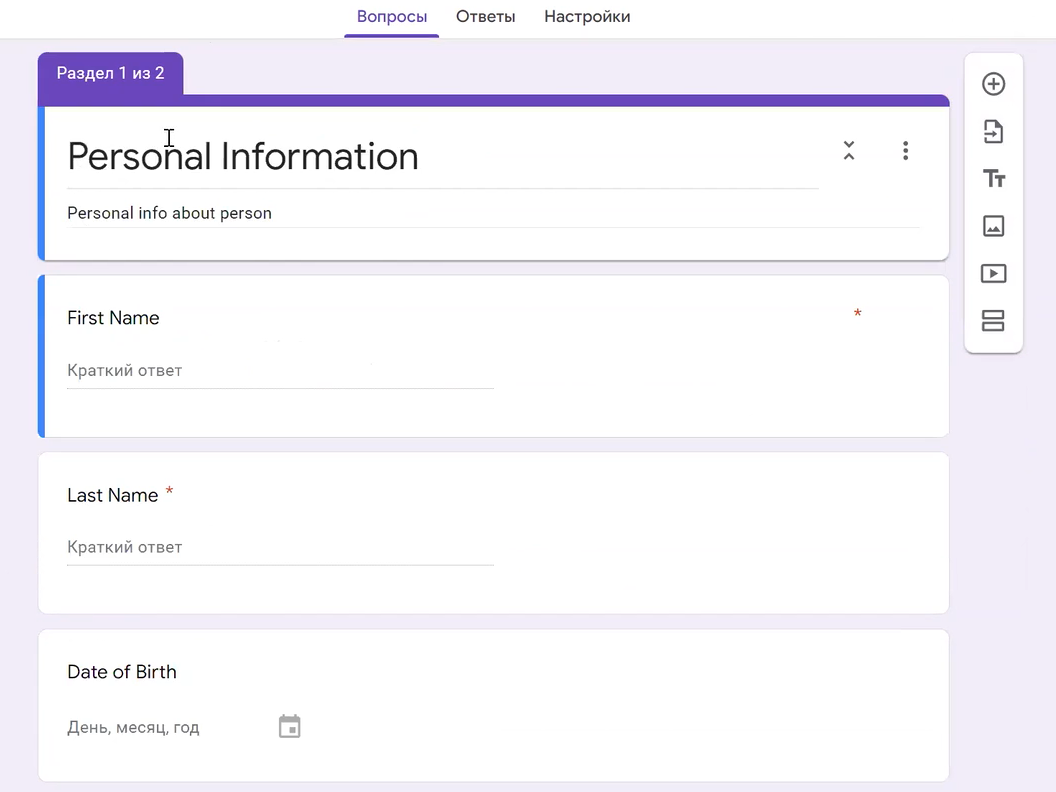Viewport: 1056px width, 792px height.
Task: Open the Настройки tab
Action: point(587,17)
